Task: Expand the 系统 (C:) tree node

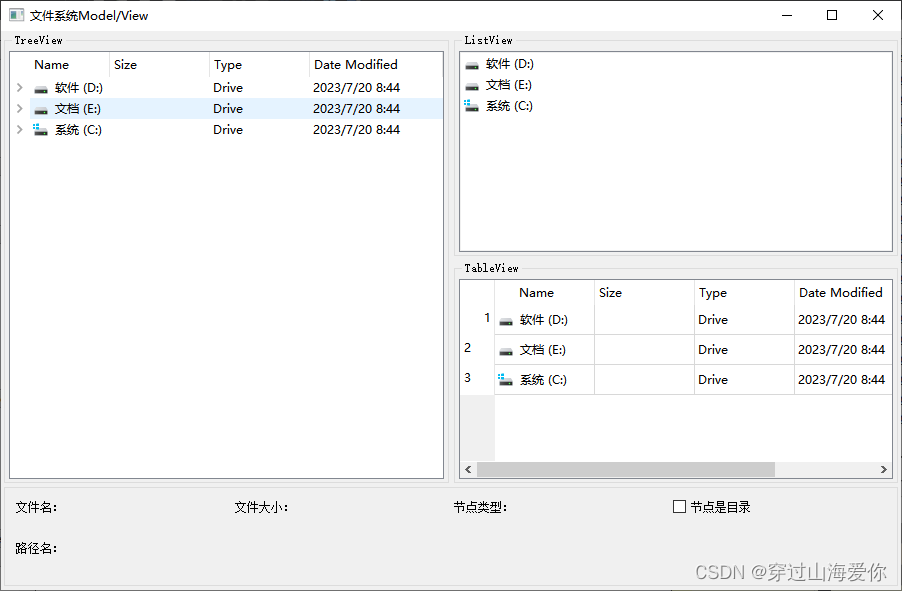Action: [19, 130]
